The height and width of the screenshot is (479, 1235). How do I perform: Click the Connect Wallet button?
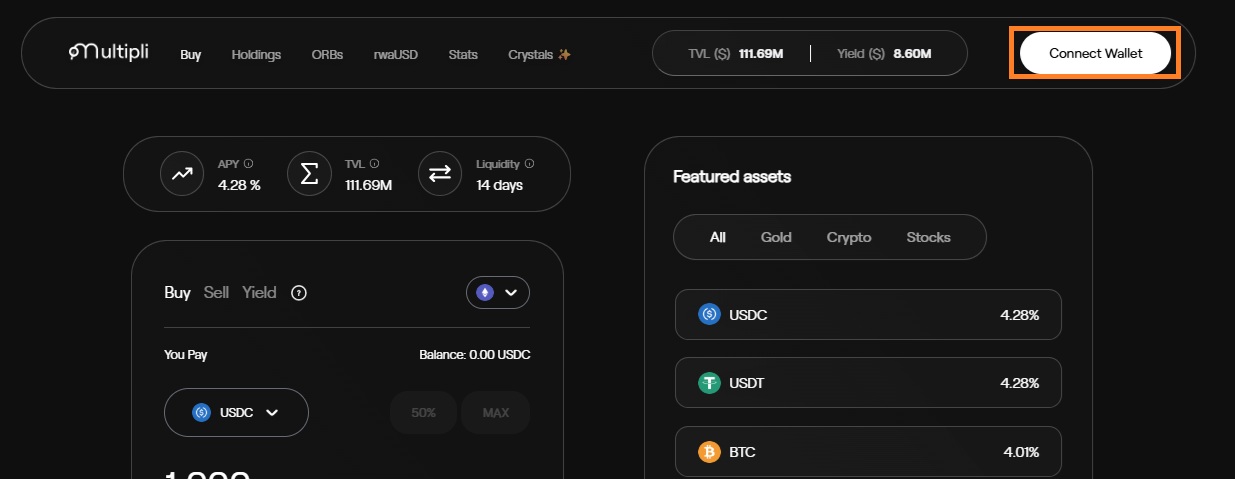1095,53
